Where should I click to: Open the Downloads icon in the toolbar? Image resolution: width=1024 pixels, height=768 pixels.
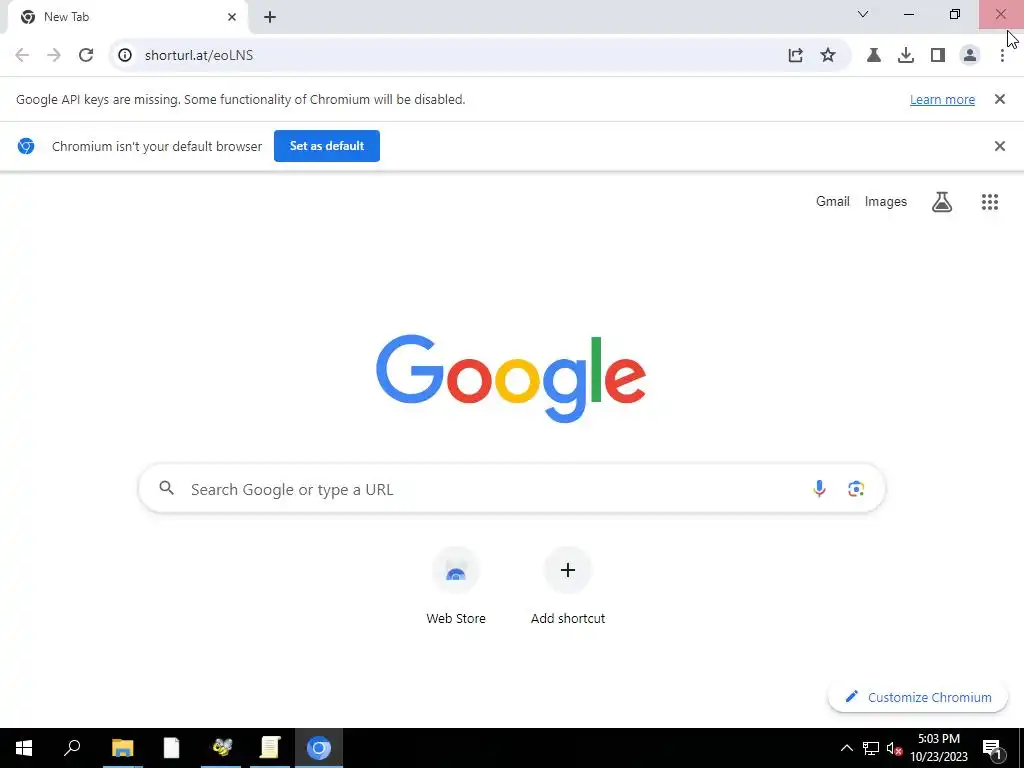click(906, 56)
